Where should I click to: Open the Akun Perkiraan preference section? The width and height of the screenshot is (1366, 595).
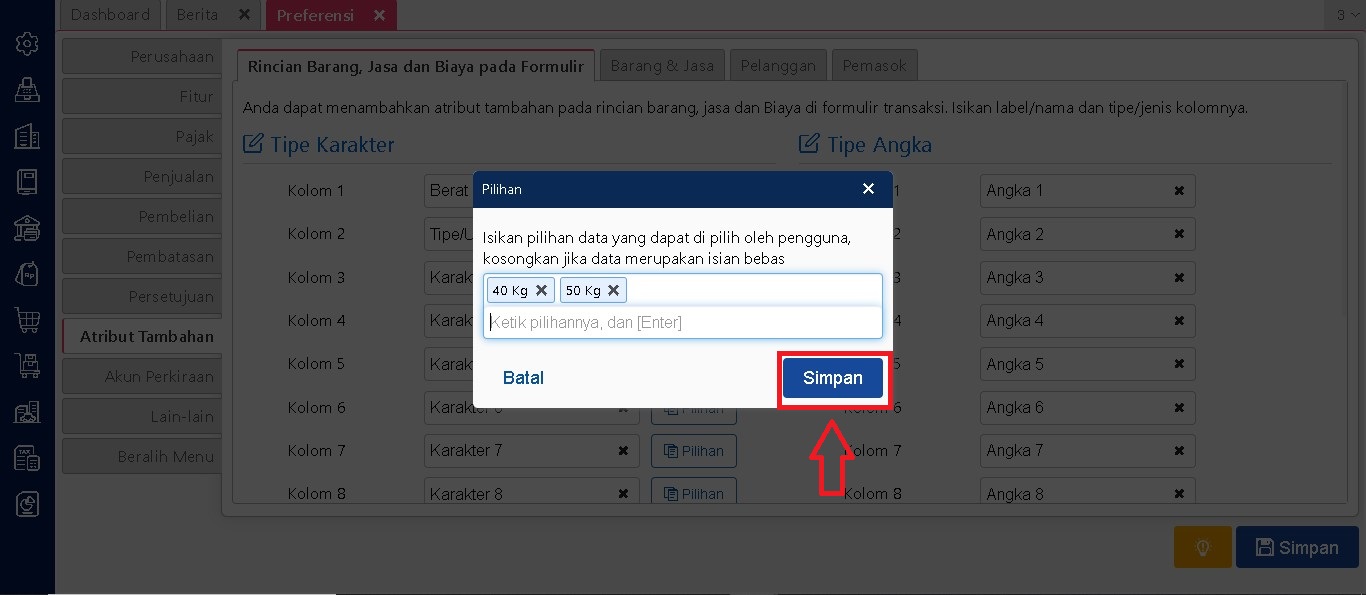click(x=141, y=377)
